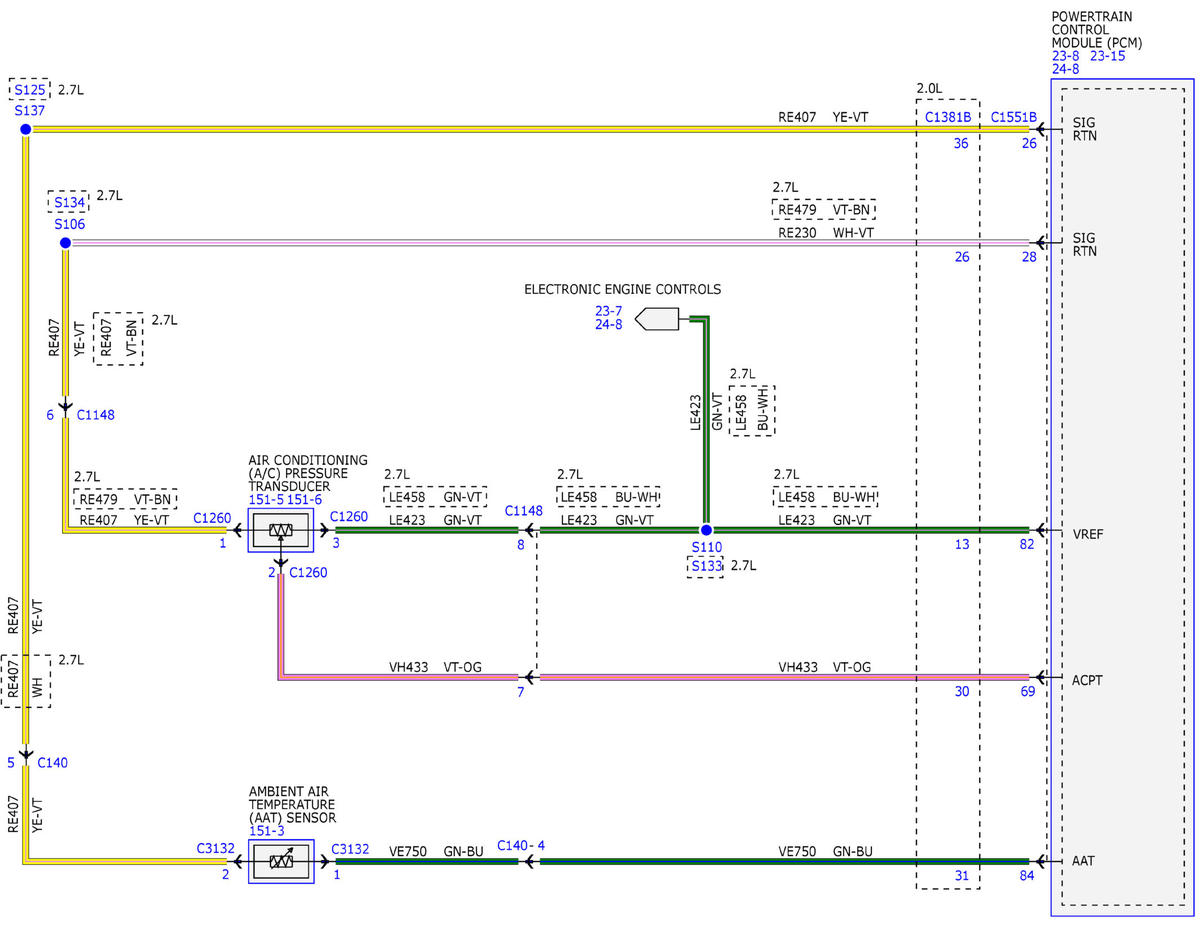The width and height of the screenshot is (1200, 927).
Task: Select the S106 splice dot
Action: click(65, 243)
